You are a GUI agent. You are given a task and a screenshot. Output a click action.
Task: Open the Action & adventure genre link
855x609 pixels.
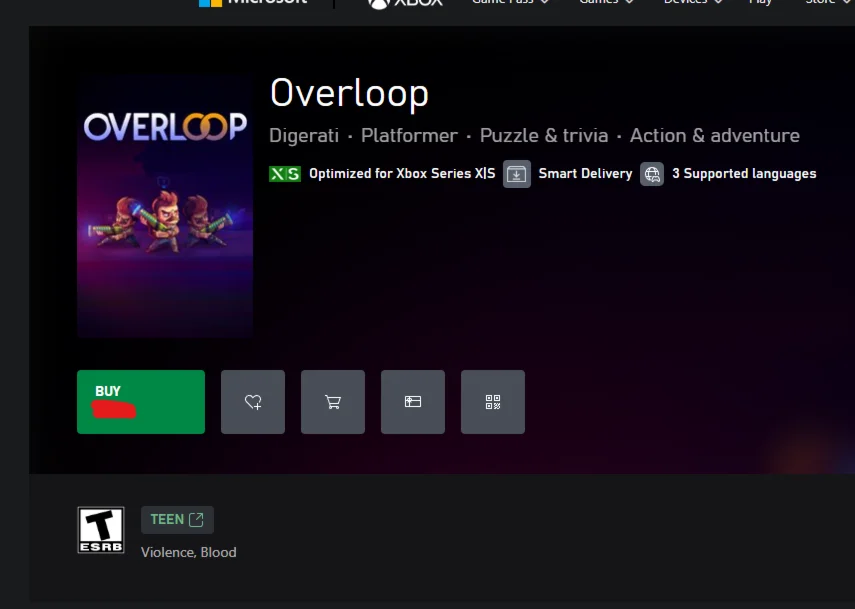(x=714, y=135)
